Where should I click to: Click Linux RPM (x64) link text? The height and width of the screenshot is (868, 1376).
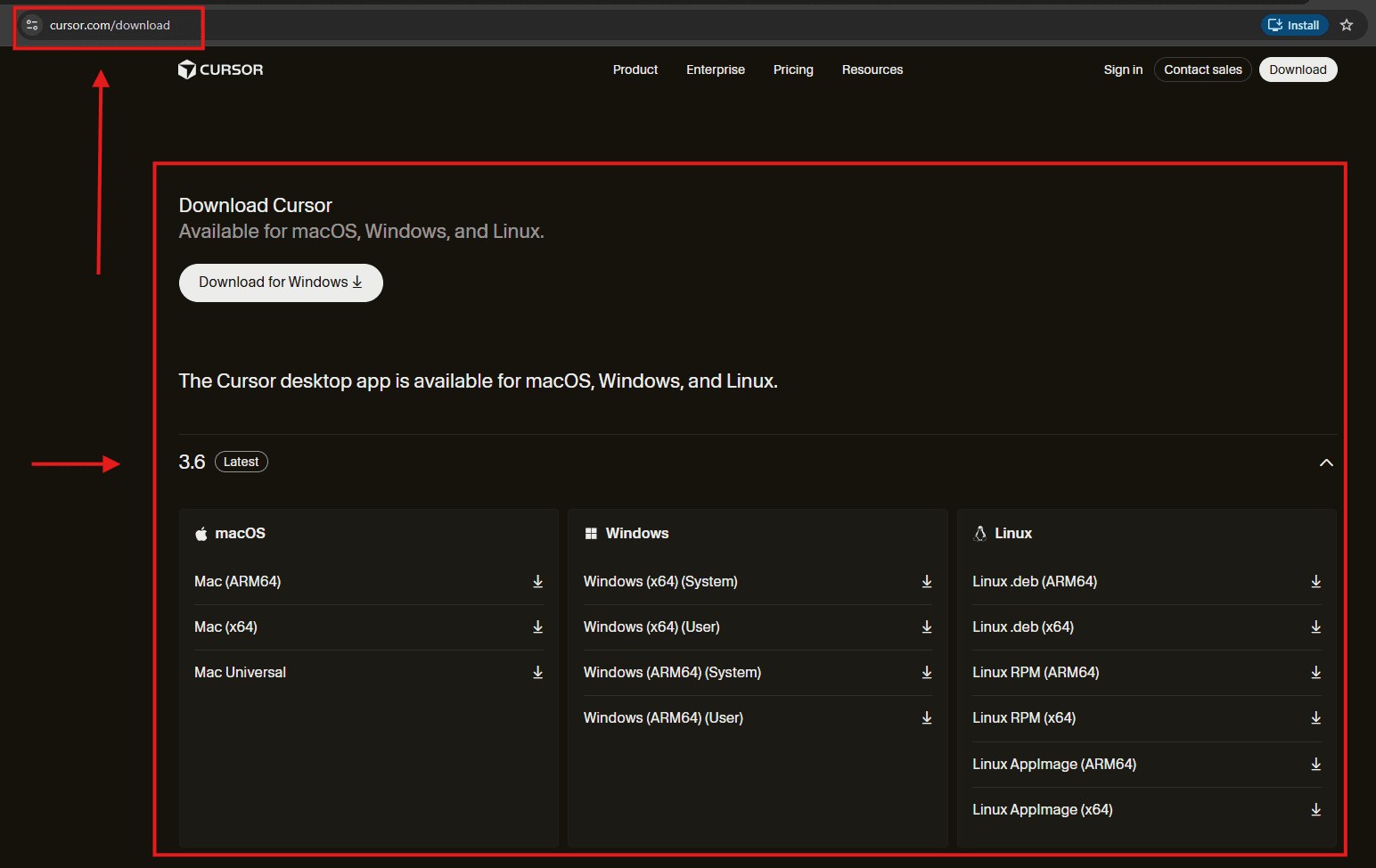1024,717
